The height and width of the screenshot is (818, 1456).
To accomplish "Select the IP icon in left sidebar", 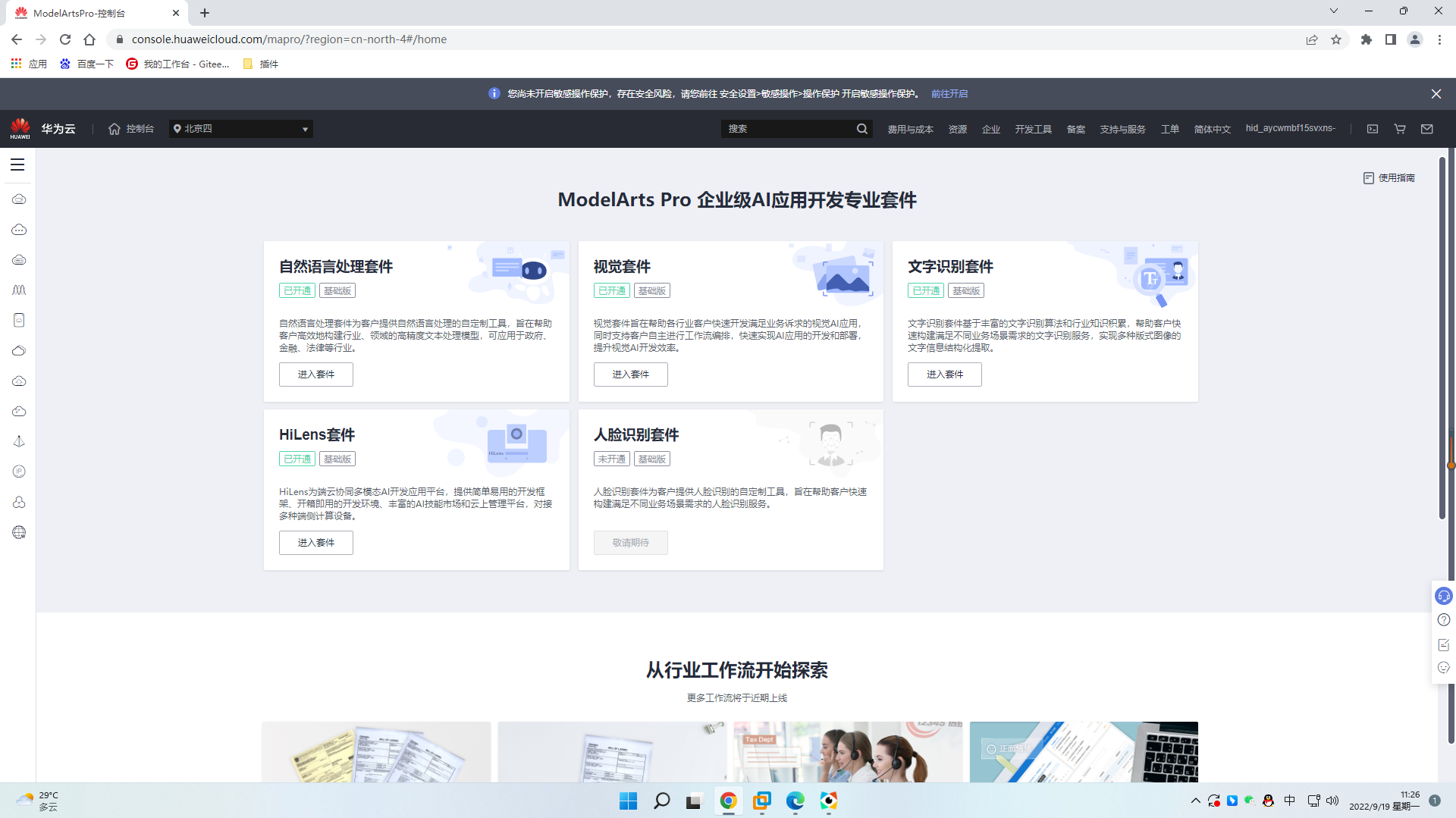I will [x=18, y=472].
